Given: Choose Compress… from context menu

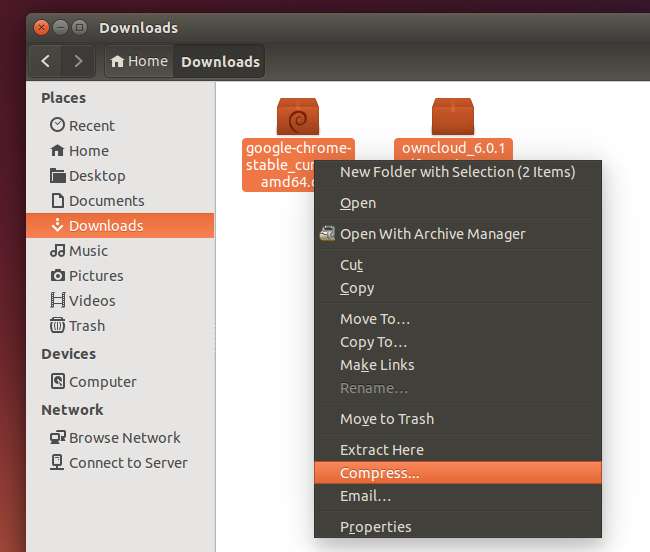Looking at the screenshot, I should pyautogui.click(x=379, y=473).
